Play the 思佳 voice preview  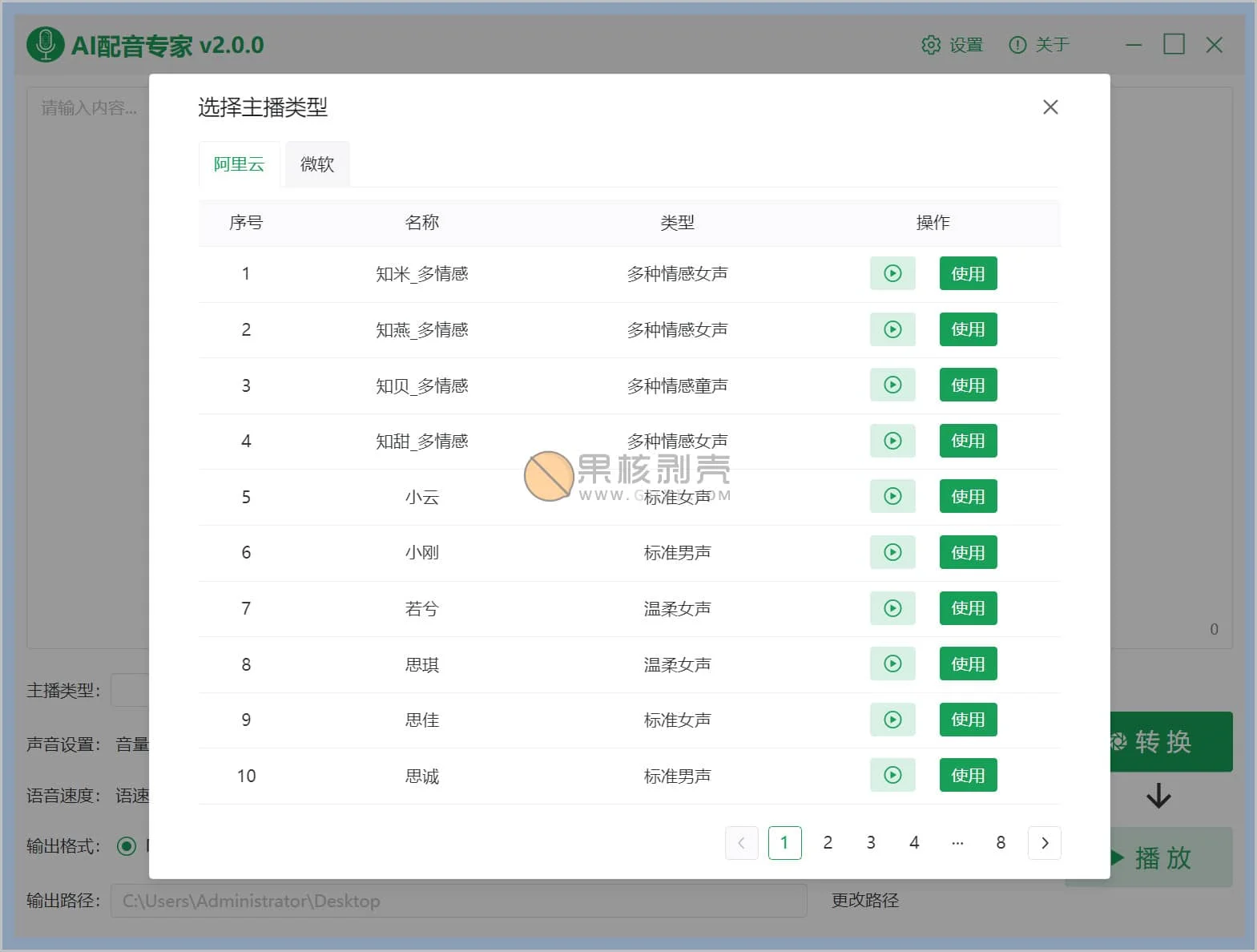click(892, 720)
